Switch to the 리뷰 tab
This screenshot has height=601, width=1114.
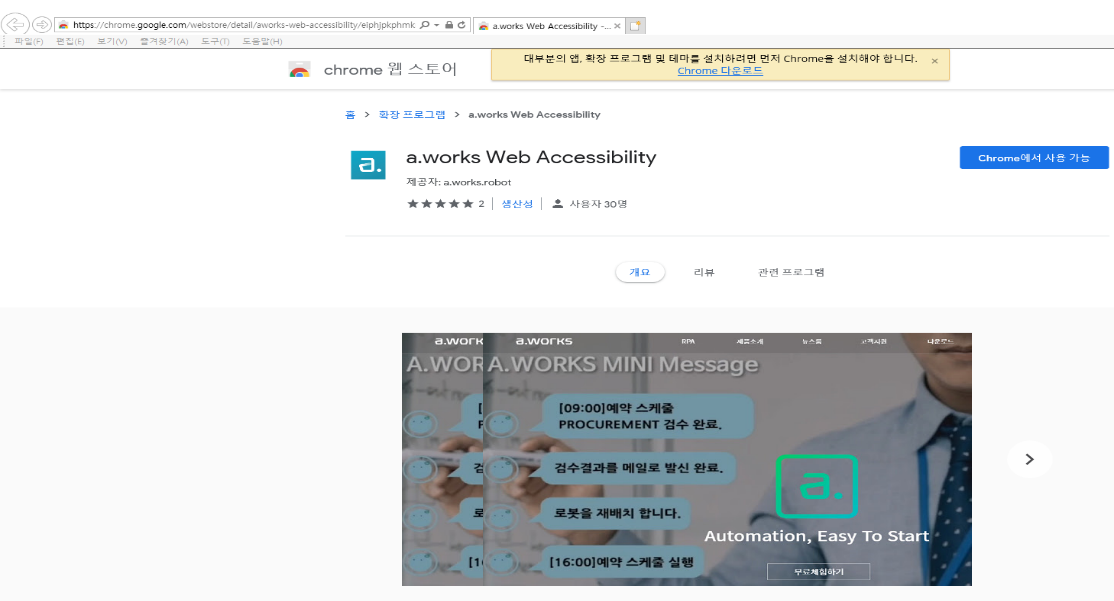tap(703, 272)
